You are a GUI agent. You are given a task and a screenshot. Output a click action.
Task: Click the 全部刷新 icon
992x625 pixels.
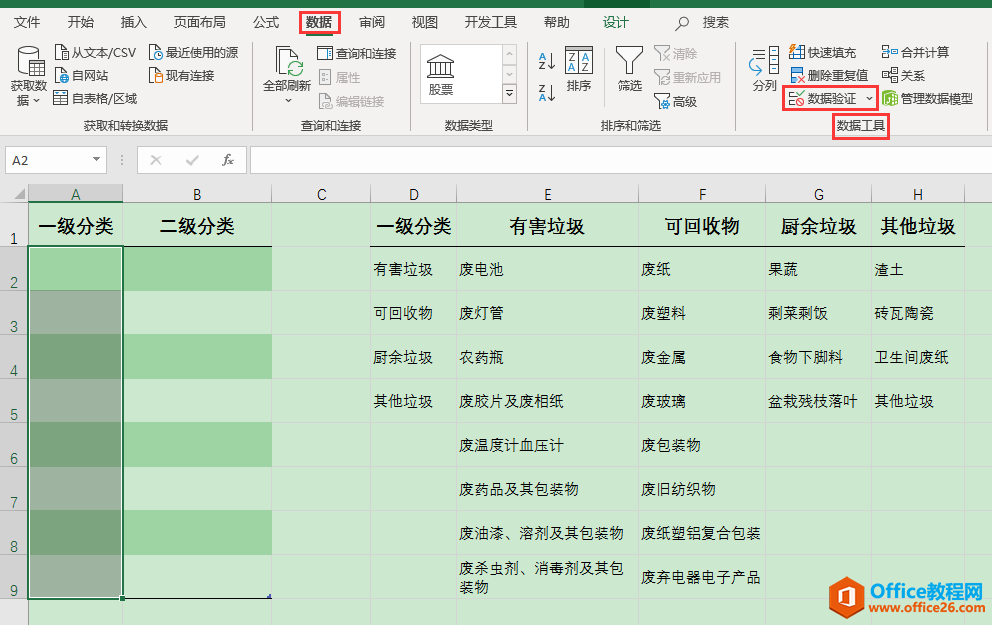pyautogui.click(x=287, y=68)
